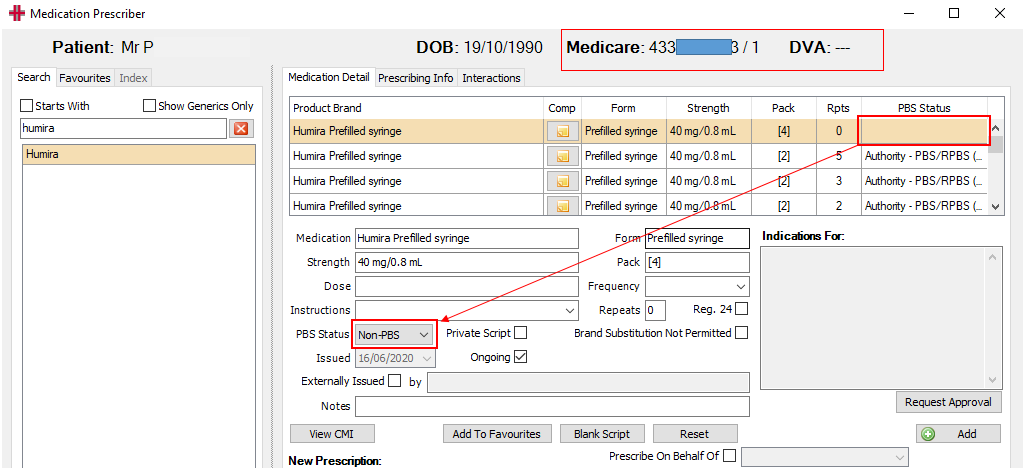
Task: Click the Product Brand column header
Action: pyautogui.click(x=416, y=109)
